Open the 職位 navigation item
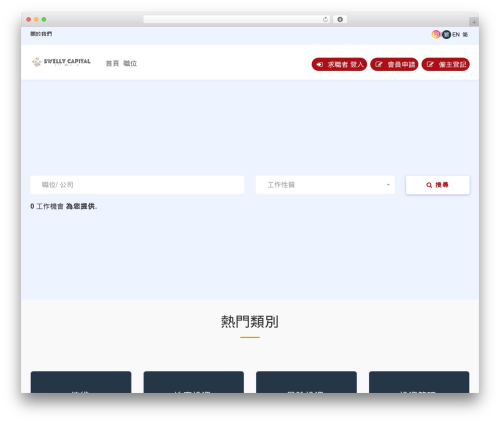The image size is (500, 423). point(130,63)
